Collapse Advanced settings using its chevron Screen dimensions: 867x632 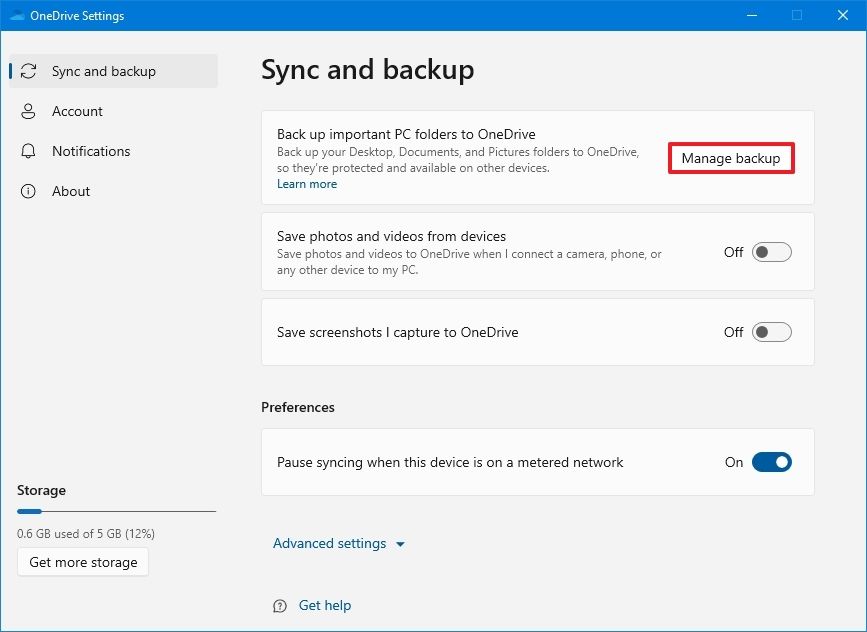(400, 544)
